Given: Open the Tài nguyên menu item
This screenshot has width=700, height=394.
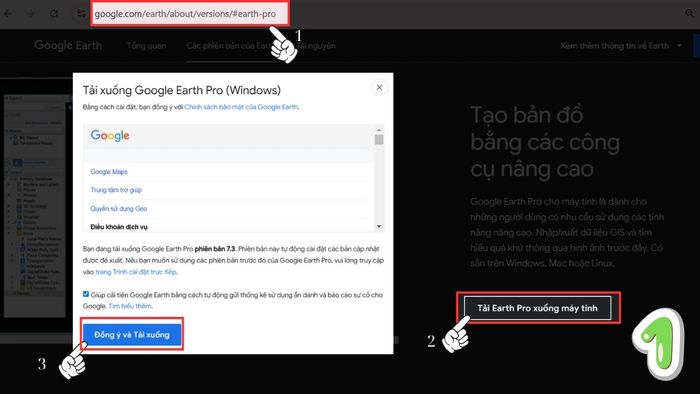Looking at the screenshot, I should pos(316,46).
